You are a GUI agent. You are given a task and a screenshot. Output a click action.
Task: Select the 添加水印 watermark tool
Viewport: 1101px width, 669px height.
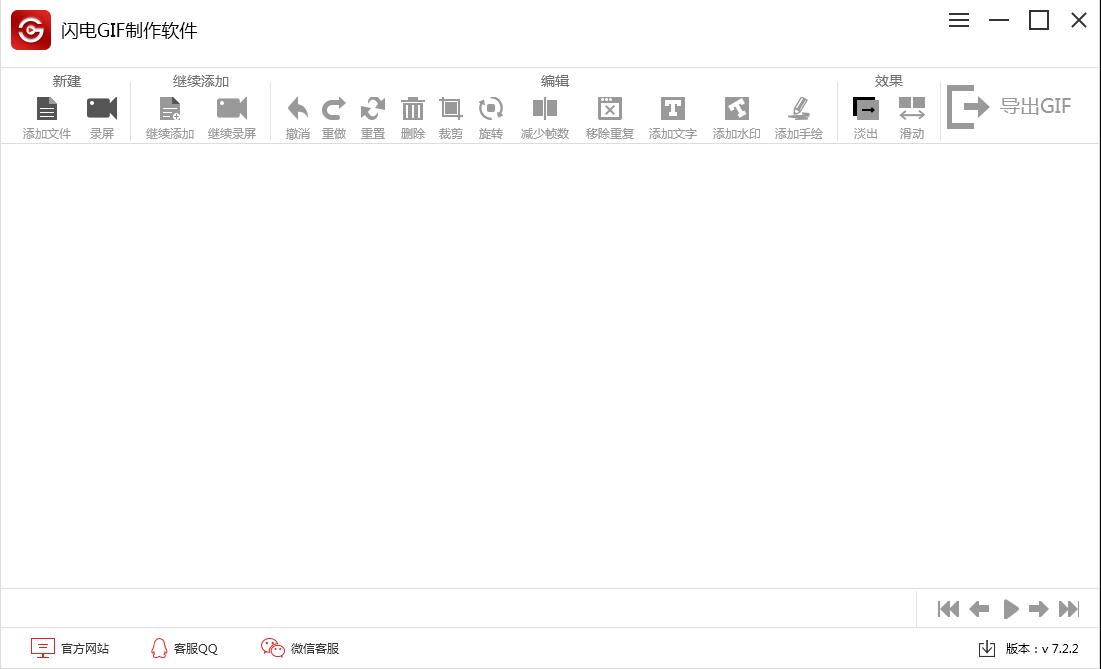tap(736, 113)
